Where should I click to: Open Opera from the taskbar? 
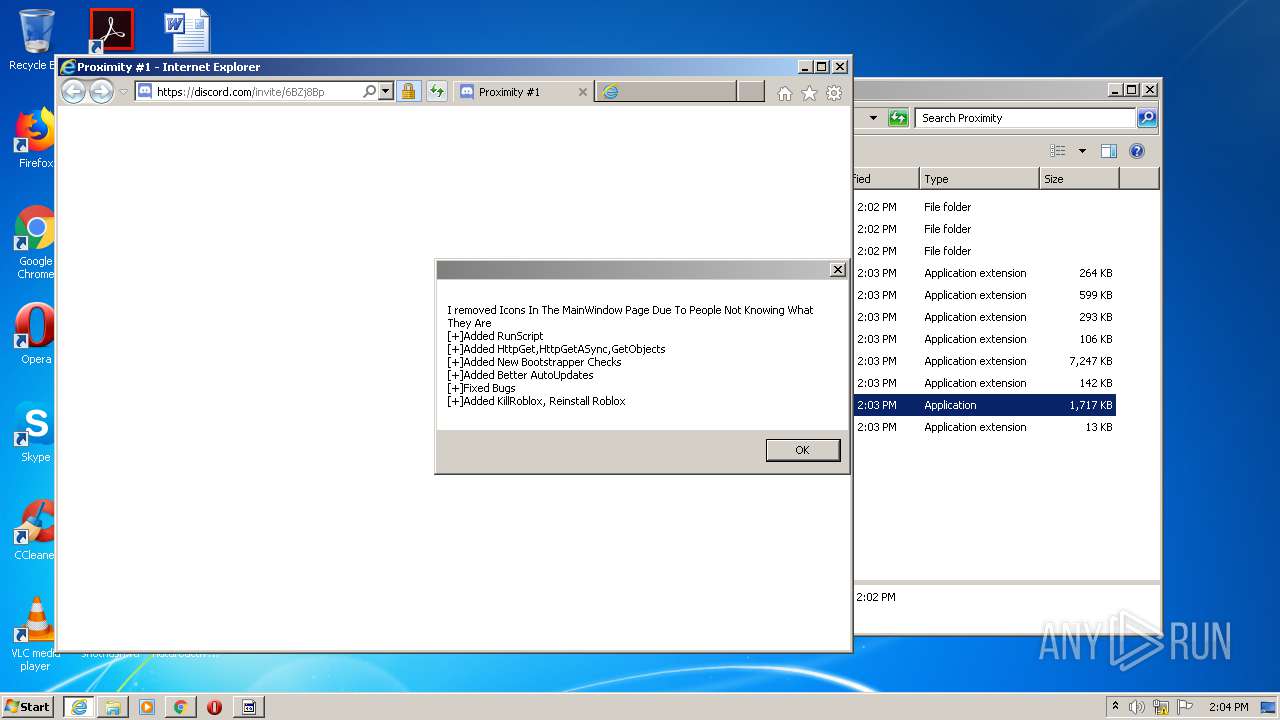tap(214, 706)
